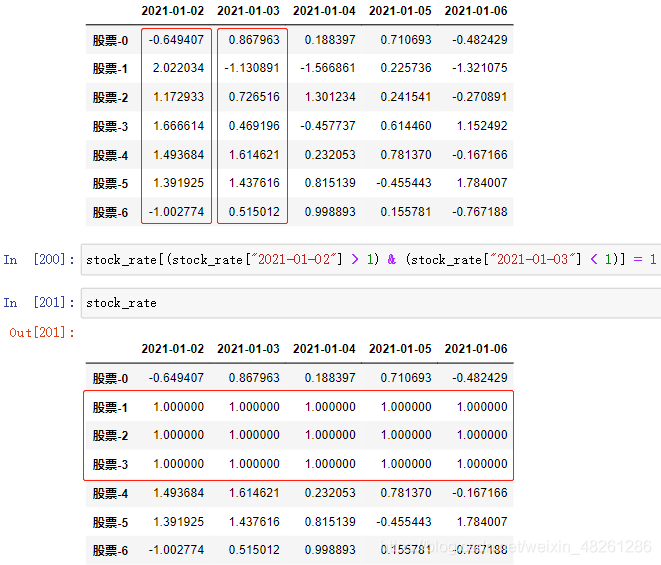This screenshot has width=661, height=565.
Task: Click -1.002774 in Out[201] table
Action: click(x=176, y=550)
